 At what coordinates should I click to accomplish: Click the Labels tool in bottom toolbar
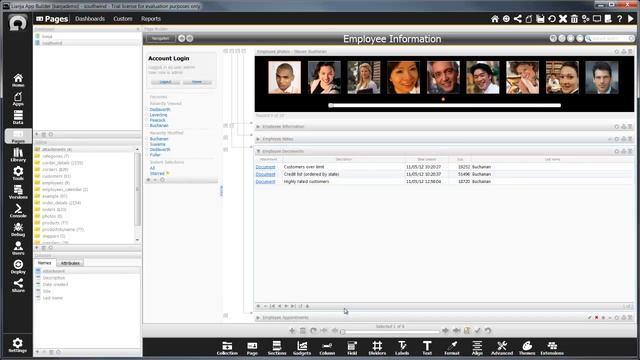pyautogui.click(x=402, y=348)
